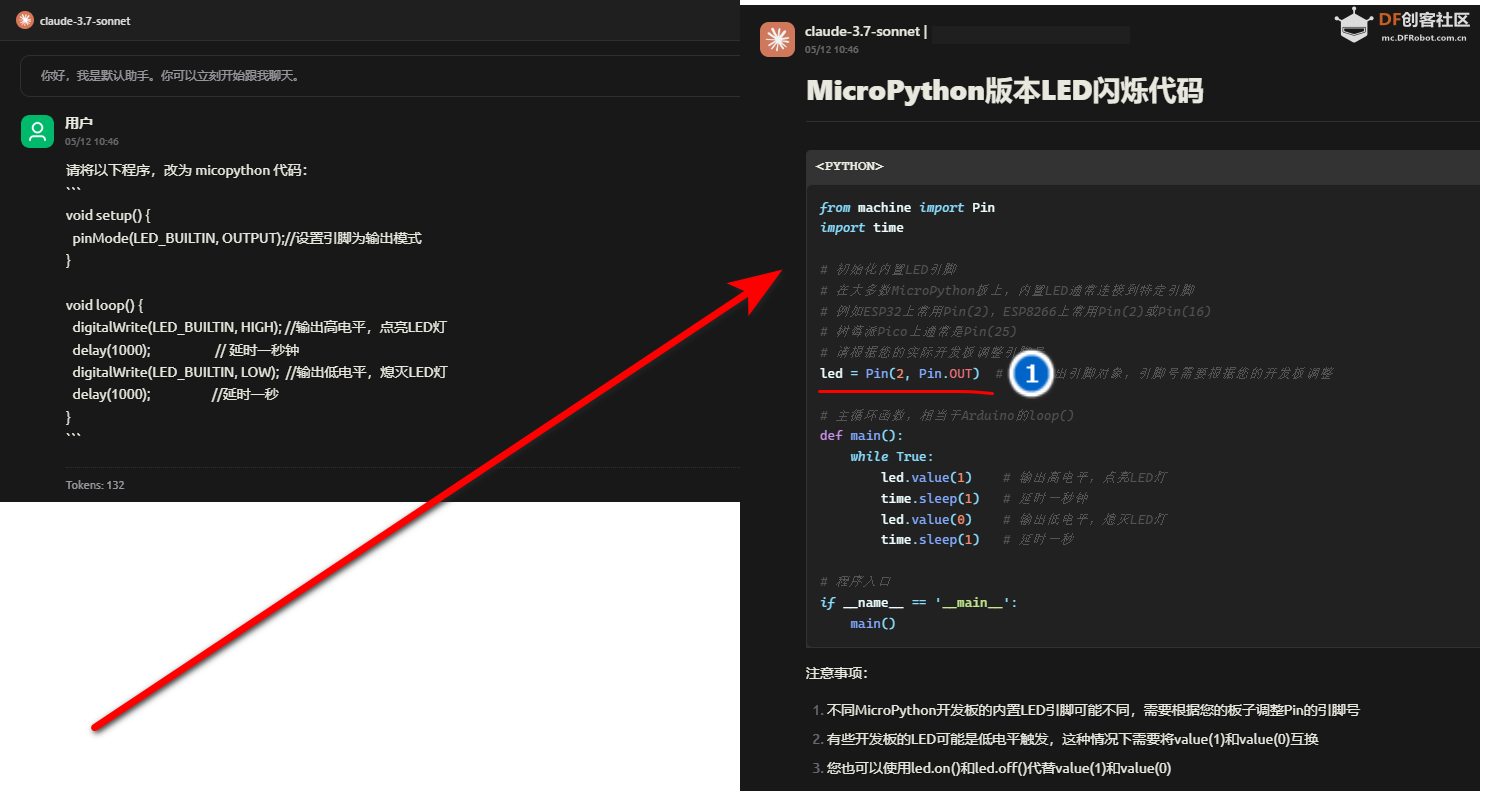Click the comment mentioning ESP32 and ESP8266 pins
This screenshot has width=1487, height=800.
point(1015,312)
